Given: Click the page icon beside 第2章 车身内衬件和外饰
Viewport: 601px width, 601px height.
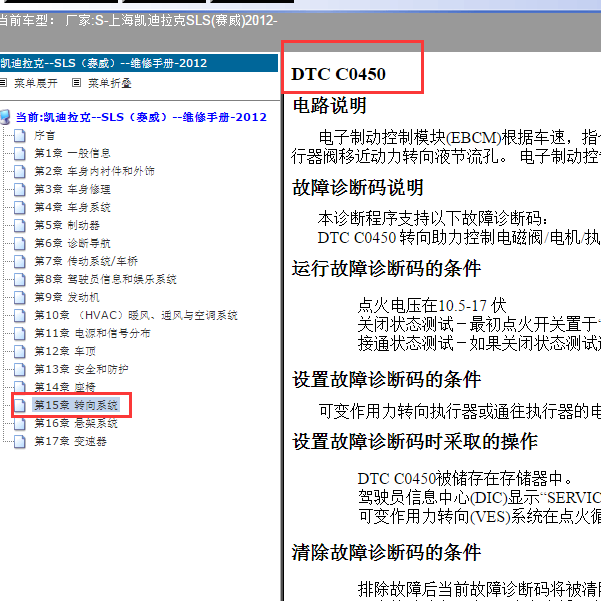Looking at the screenshot, I should 20,171.
